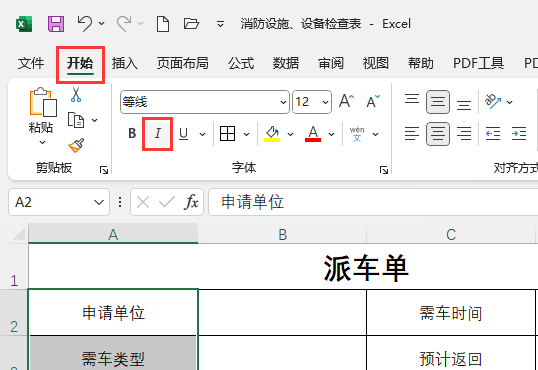Open the 字体 dialog launcher
The width and height of the screenshot is (538, 370).
(384, 170)
